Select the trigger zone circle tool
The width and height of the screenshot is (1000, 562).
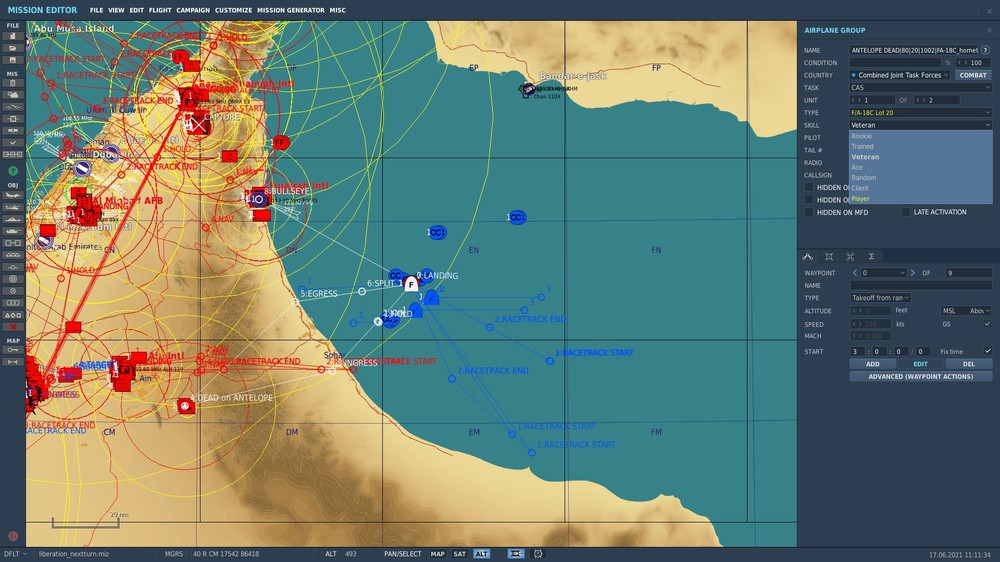pos(13,279)
